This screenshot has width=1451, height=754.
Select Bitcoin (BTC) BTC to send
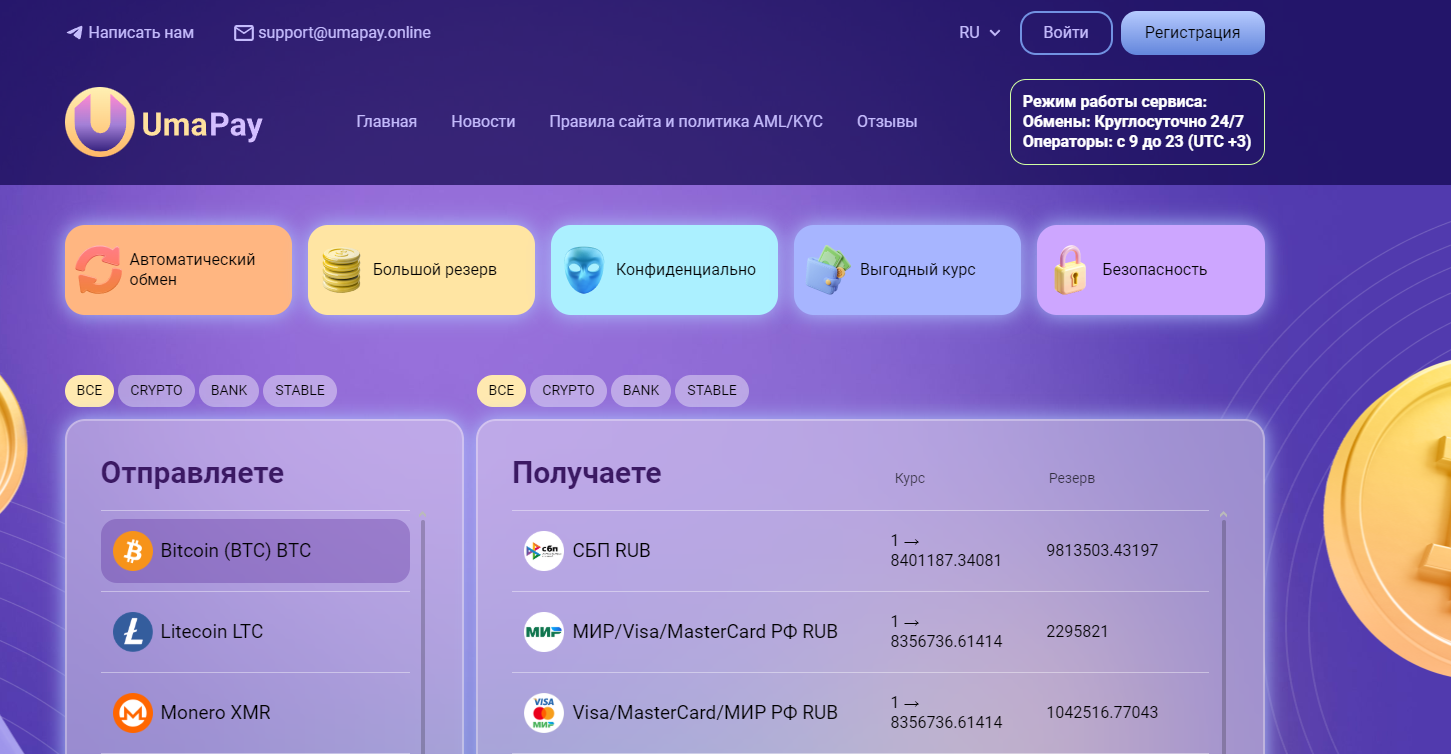click(x=255, y=551)
